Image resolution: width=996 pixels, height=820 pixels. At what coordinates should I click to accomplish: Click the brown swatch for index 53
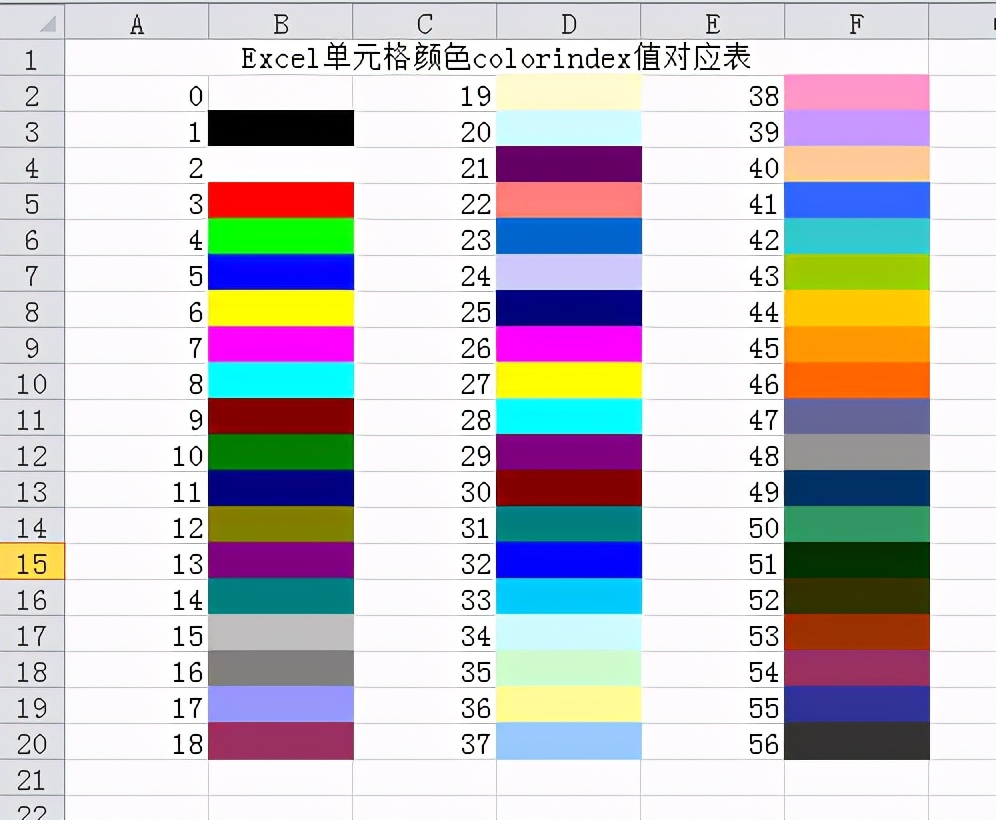857,633
